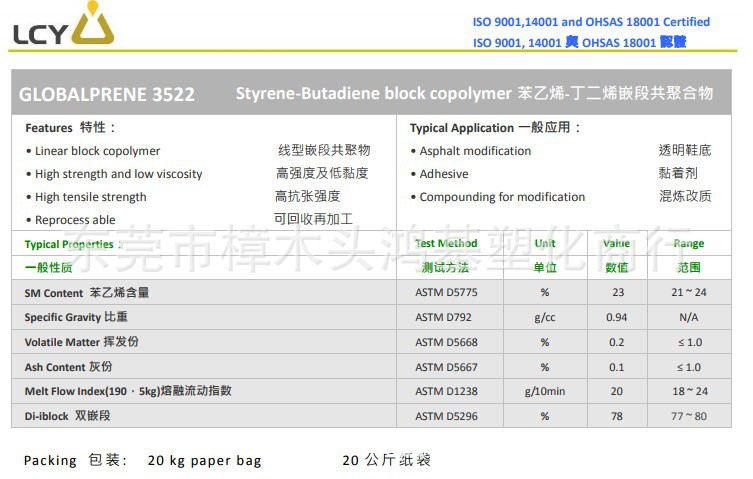The image size is (753, 479).
Task: Click 'ASTM D5668' test method cell
Action: point(446,342)
